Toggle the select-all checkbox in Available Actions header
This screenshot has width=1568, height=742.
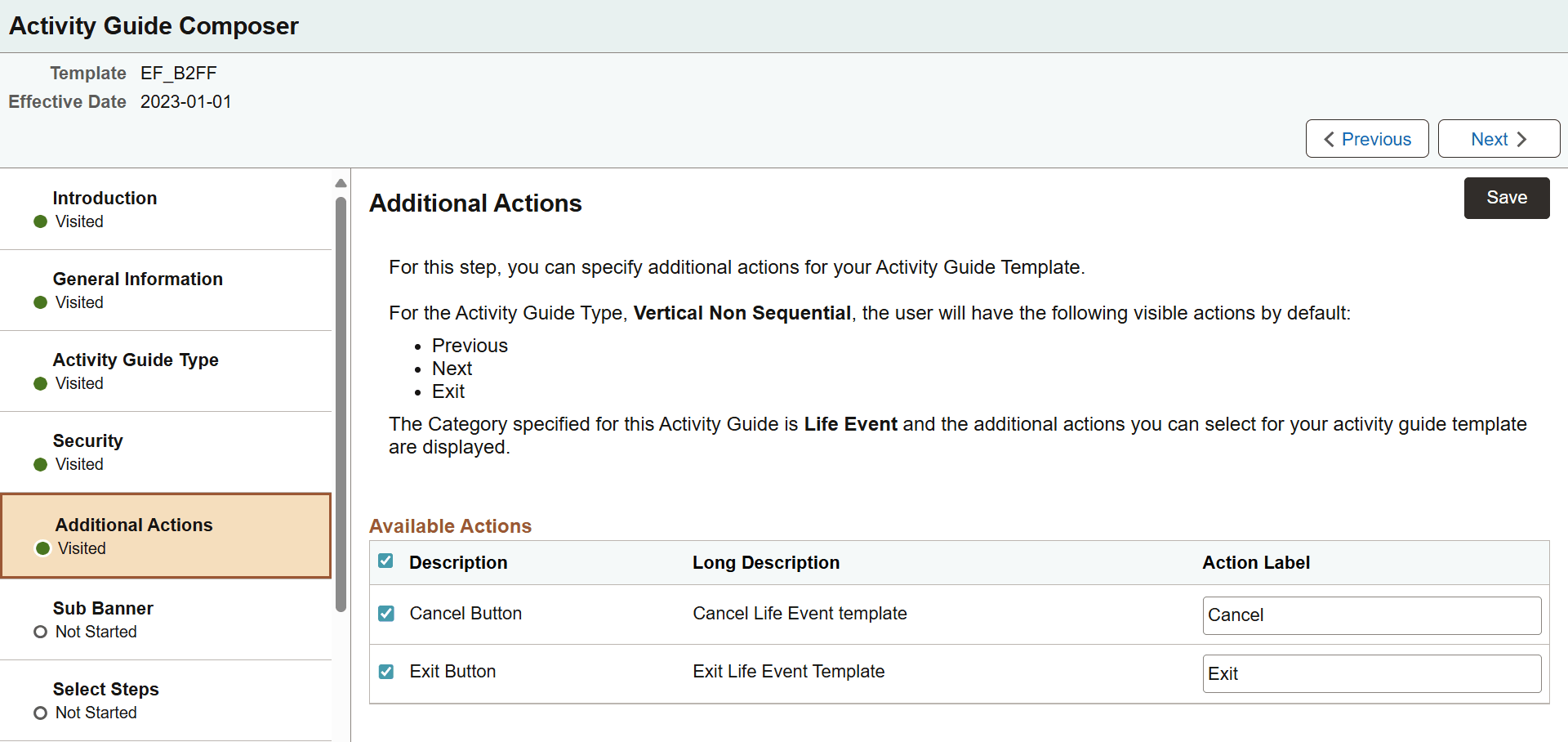(385, 561)
